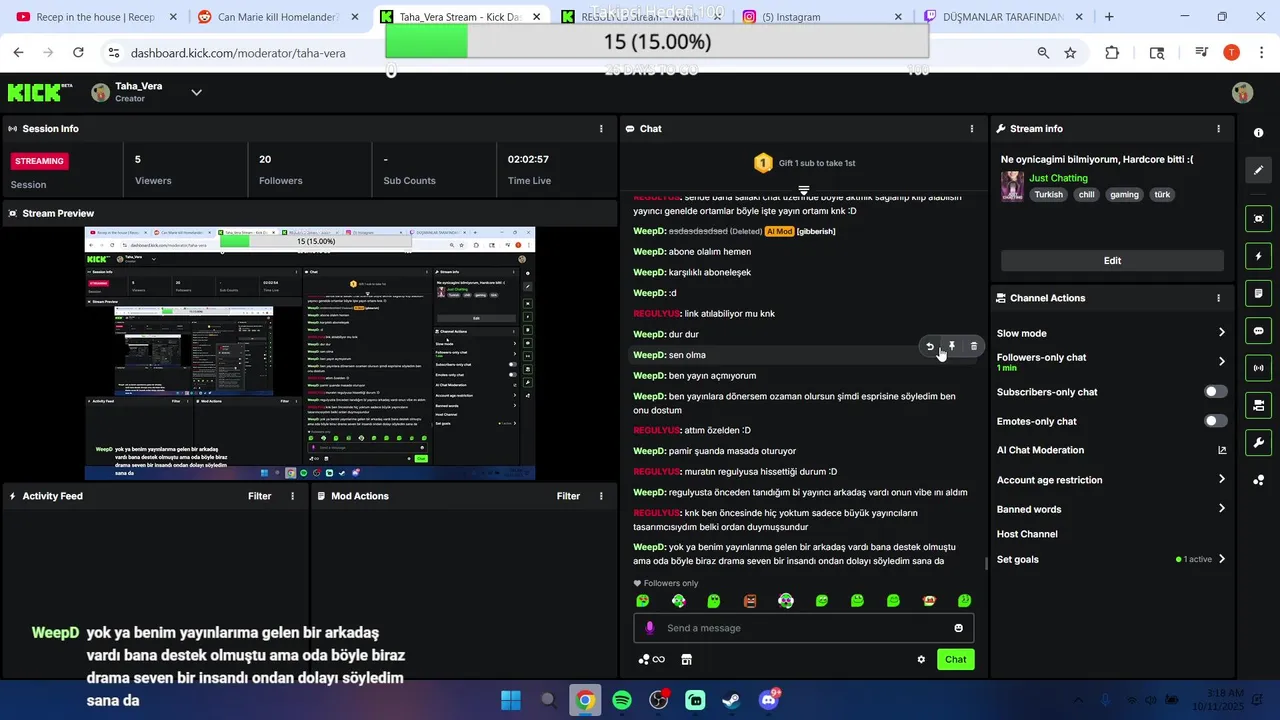
Task: Click the chat scrollbar
Action: (x=987, y=563)
